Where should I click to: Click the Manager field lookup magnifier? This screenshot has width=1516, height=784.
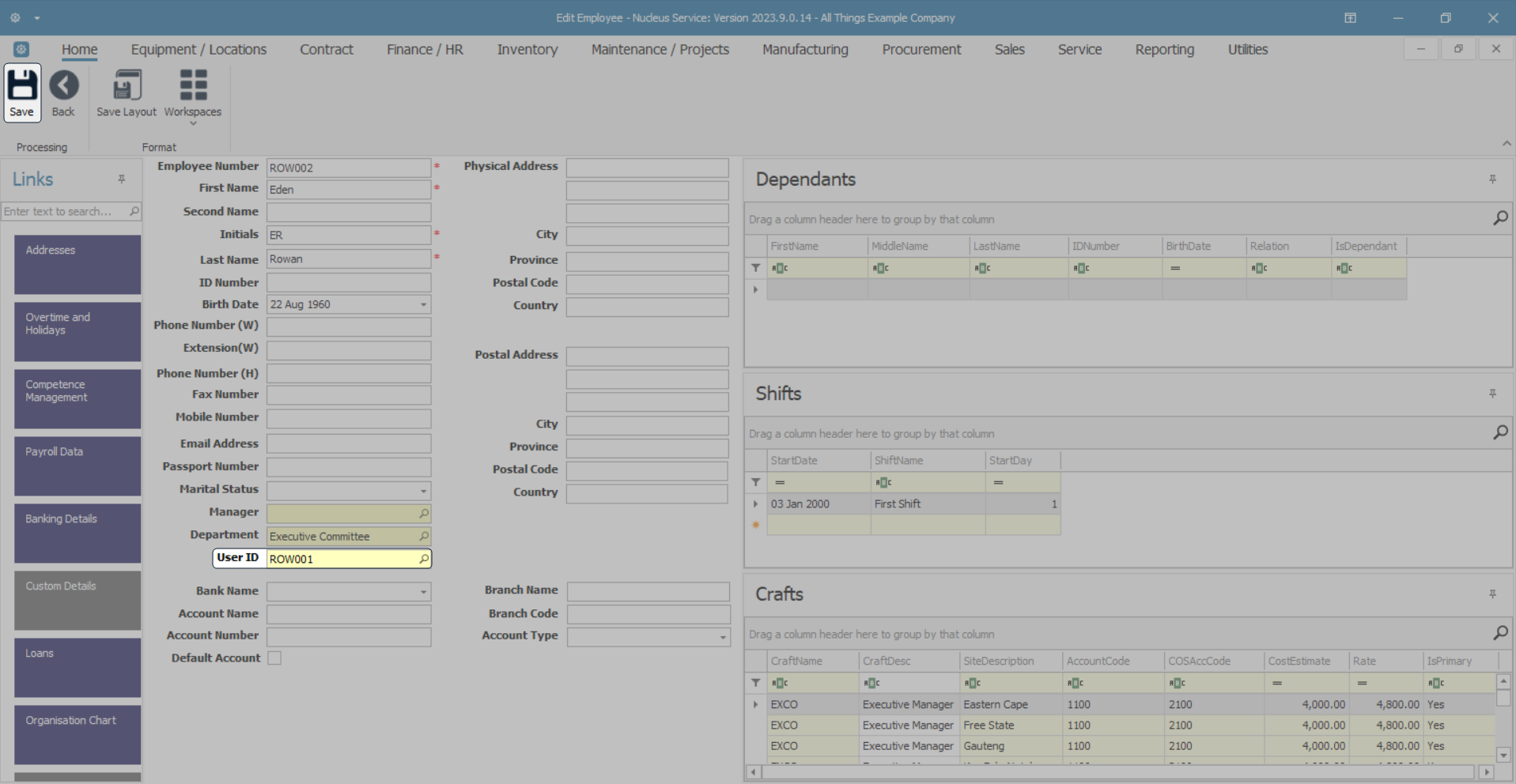(x=424, y=514)
